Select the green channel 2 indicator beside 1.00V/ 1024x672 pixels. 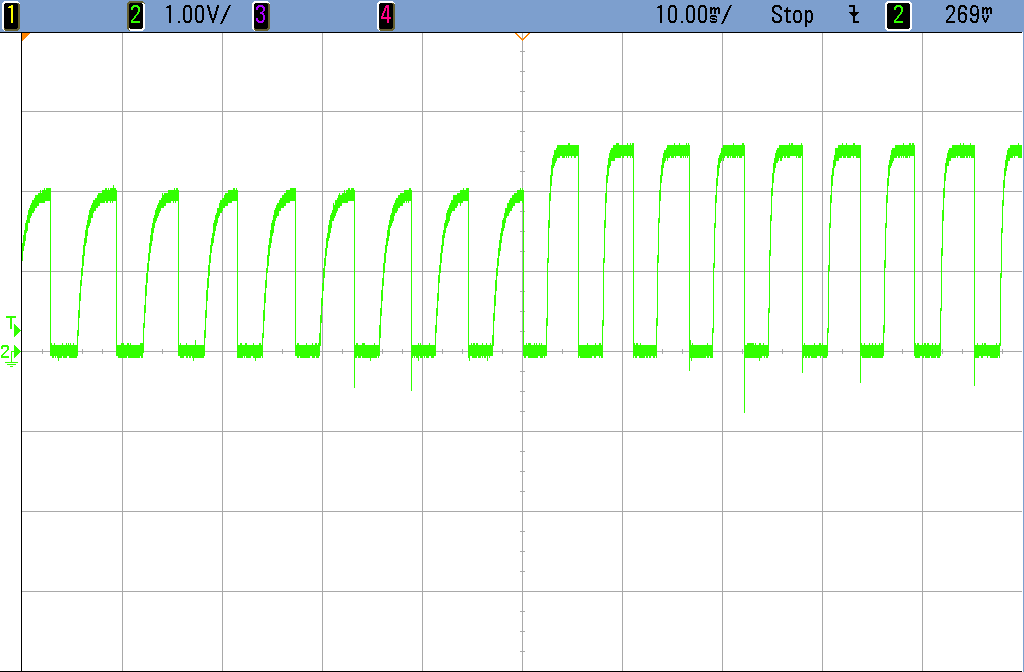coord(136,15)
